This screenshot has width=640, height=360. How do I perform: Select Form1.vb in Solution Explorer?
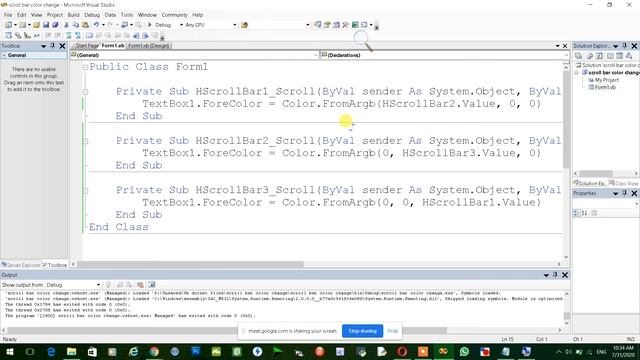(x=604, y=87)
